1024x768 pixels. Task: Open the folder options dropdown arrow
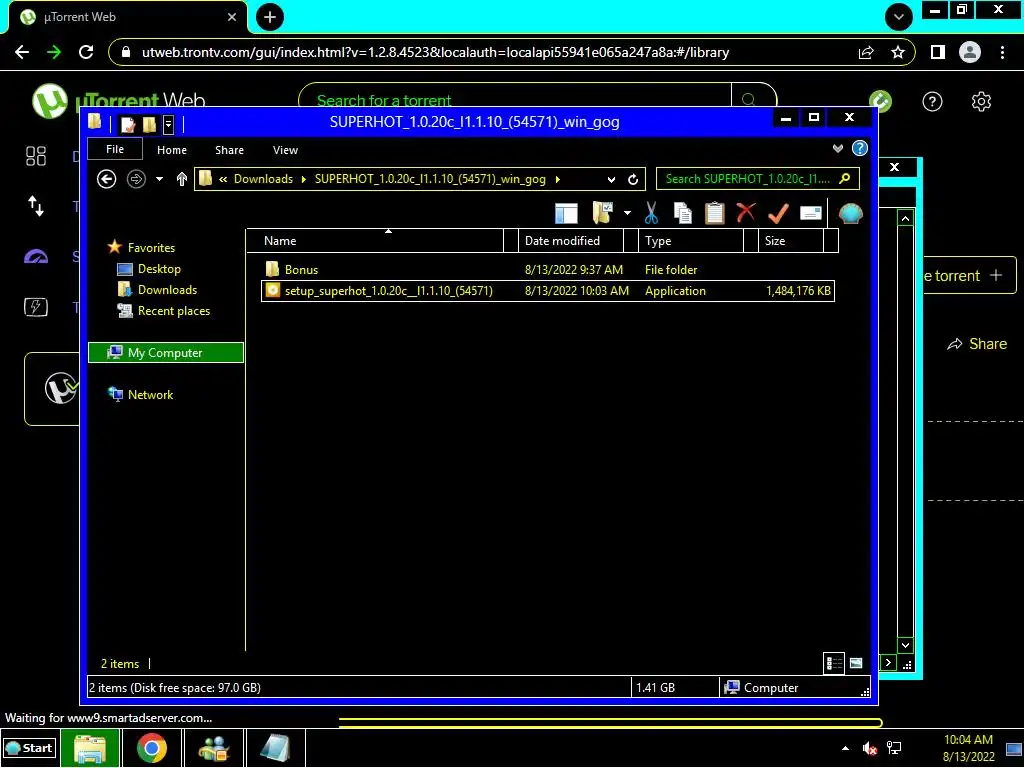628,213
